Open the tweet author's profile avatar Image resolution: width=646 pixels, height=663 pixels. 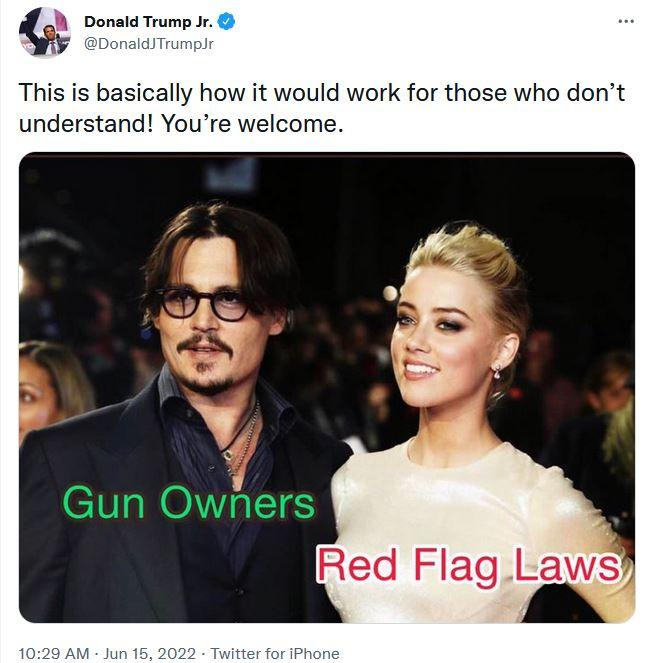click(45, 33)
